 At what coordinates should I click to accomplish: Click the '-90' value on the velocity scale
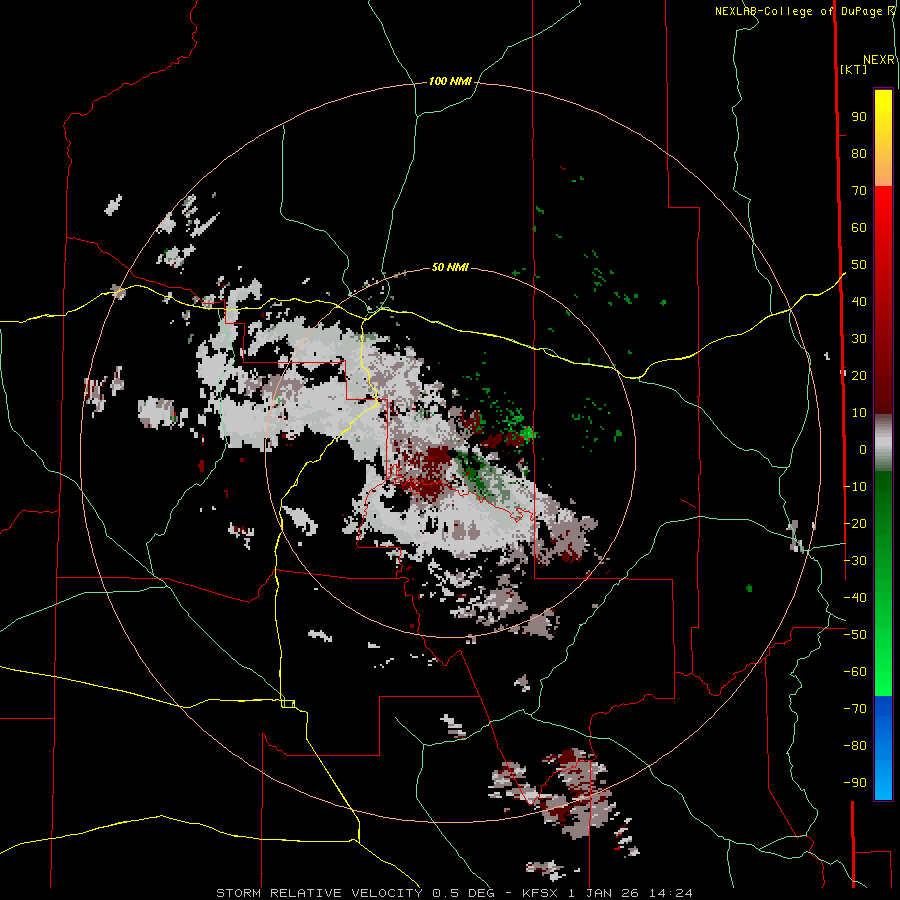coord(855,783)
